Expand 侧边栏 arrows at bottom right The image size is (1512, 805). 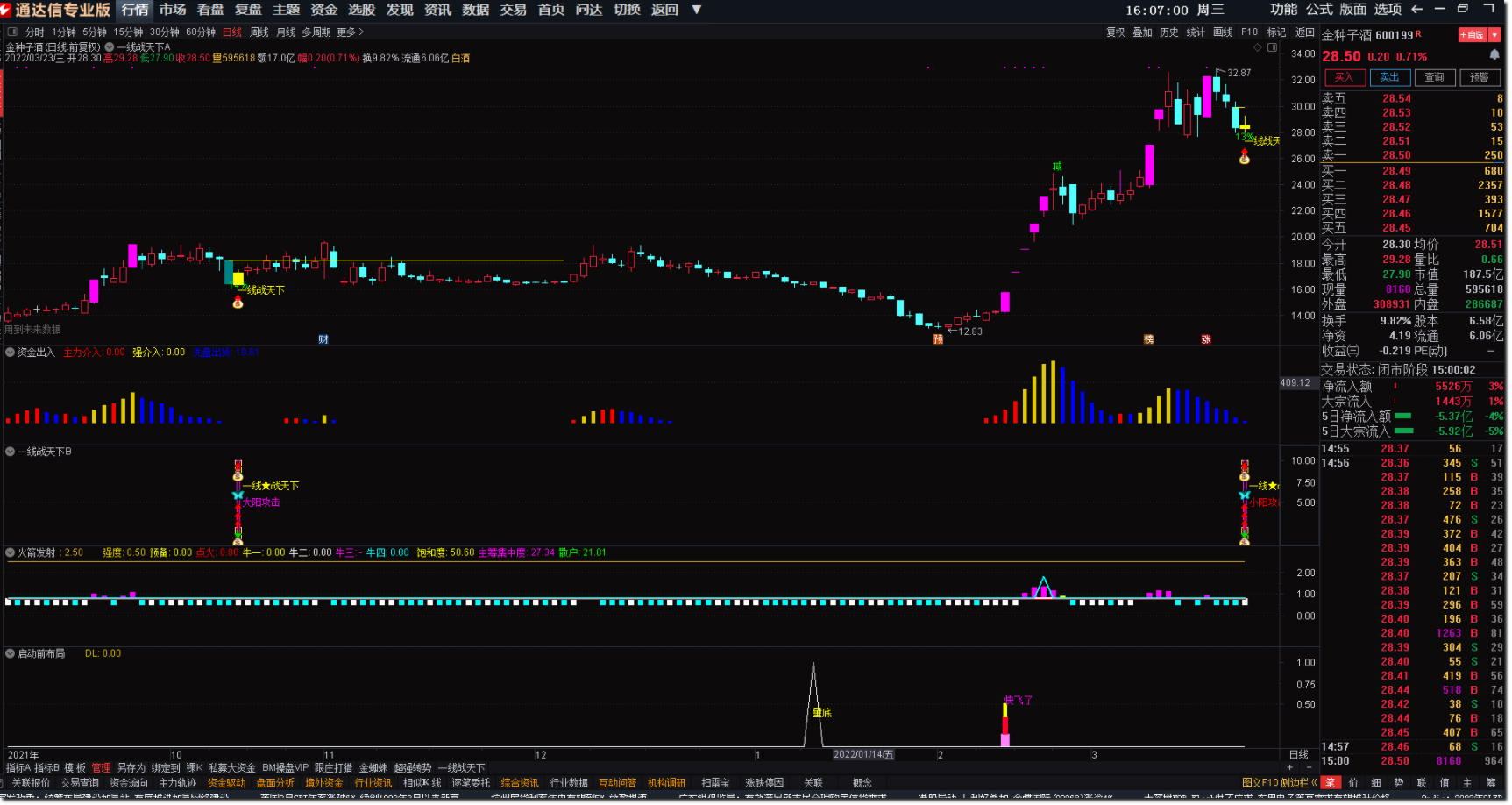(1314, 782)
